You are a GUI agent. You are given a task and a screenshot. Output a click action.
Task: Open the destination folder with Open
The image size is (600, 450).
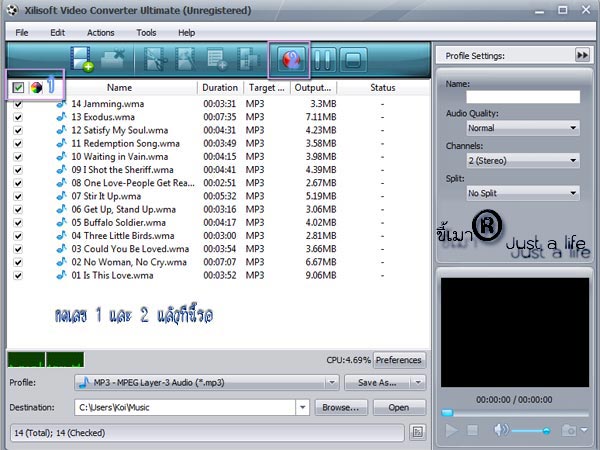(399, 407)
